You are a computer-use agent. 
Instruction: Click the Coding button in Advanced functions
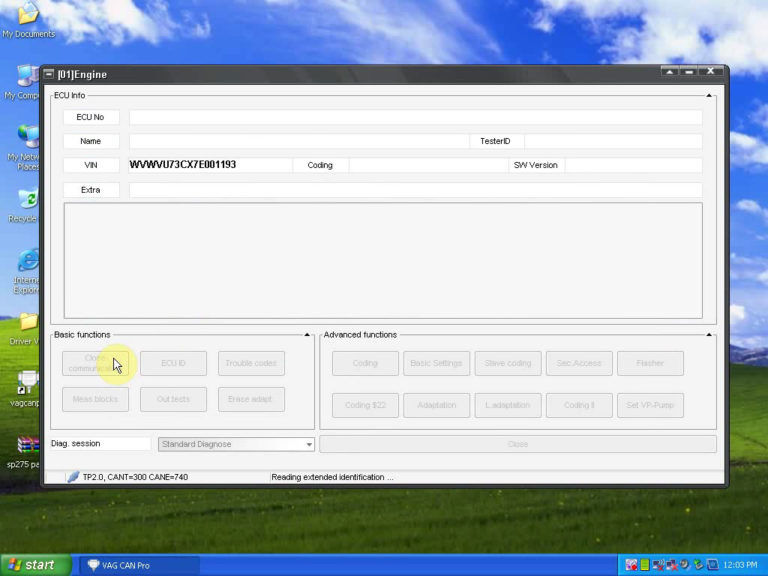coord(365,363)
